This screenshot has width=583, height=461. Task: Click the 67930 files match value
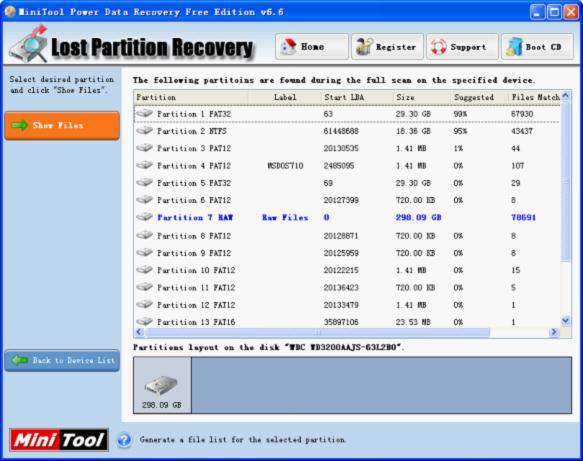522,114
